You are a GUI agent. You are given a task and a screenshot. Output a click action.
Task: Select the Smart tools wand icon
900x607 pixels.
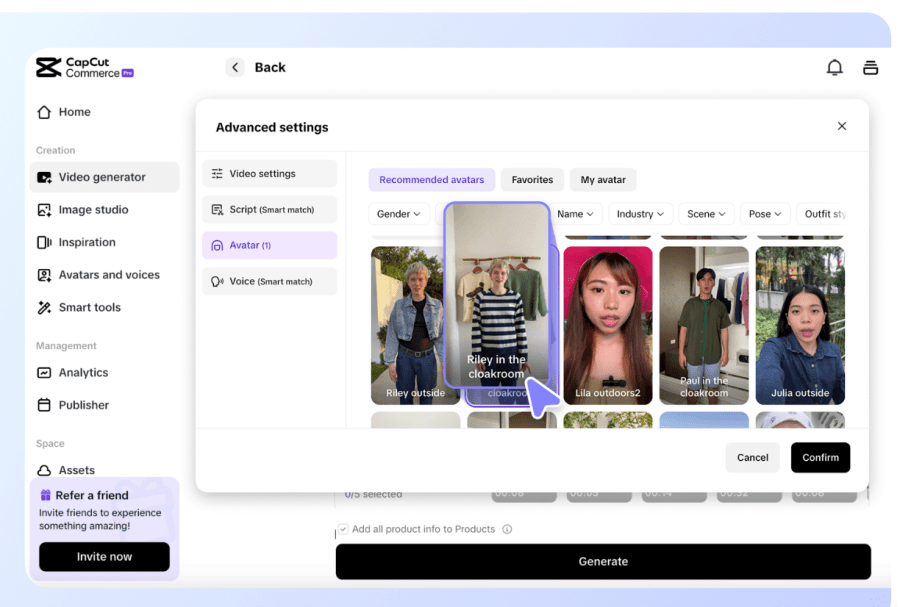tap(44, 308)
